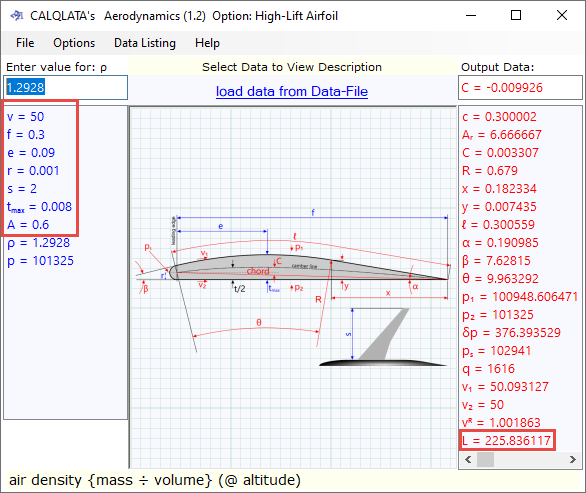The image size is (586, 493).
Task: Select input value A = 0.6
Action: [28, 225]
